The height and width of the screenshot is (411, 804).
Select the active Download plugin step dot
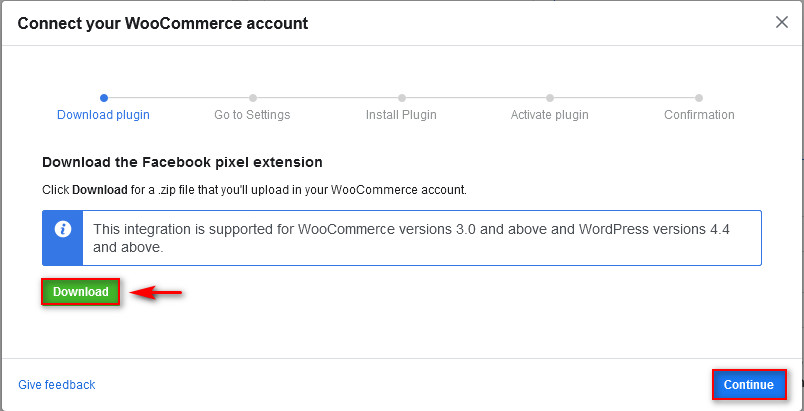(104, 98)
